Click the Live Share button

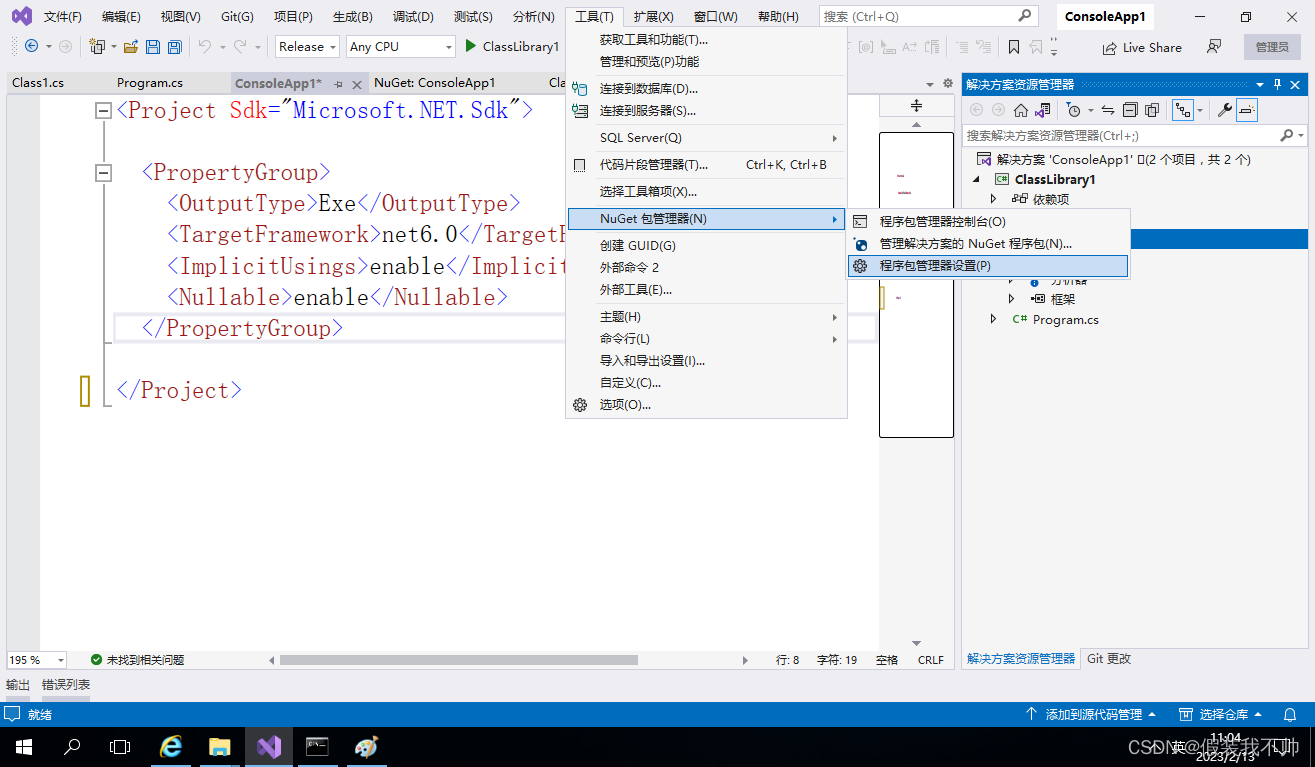click(1142, 47)
